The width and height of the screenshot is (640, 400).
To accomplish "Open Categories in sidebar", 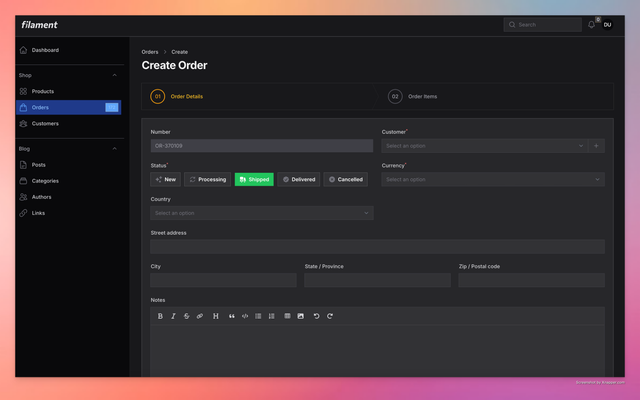I will pos(69,181).
